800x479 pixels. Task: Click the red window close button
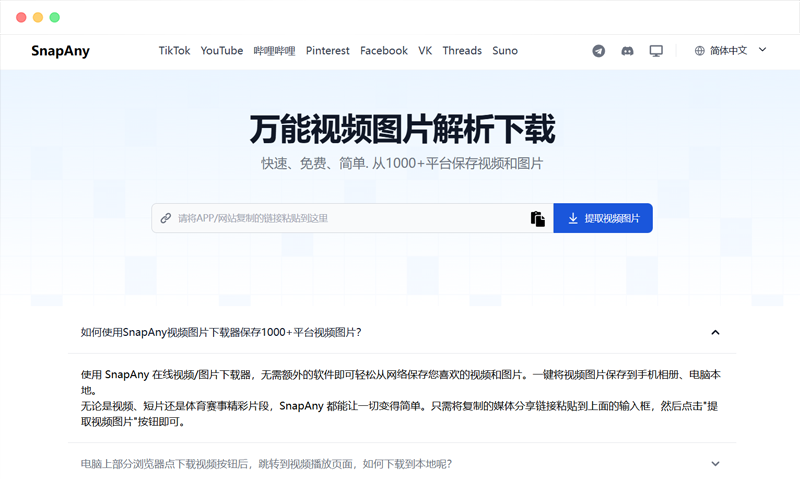click(21, 17)
